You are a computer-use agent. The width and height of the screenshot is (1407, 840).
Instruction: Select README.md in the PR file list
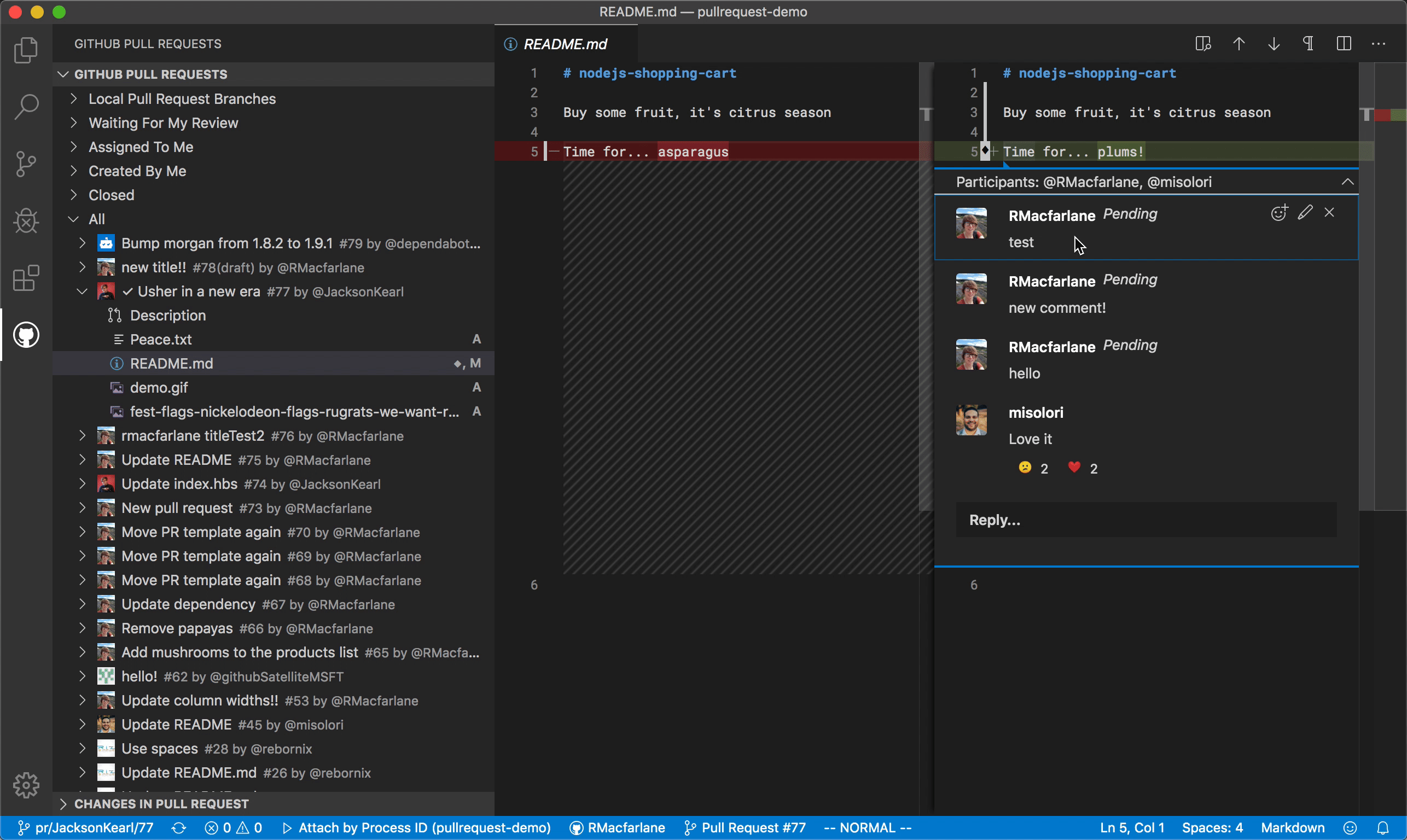click(274, 363)
